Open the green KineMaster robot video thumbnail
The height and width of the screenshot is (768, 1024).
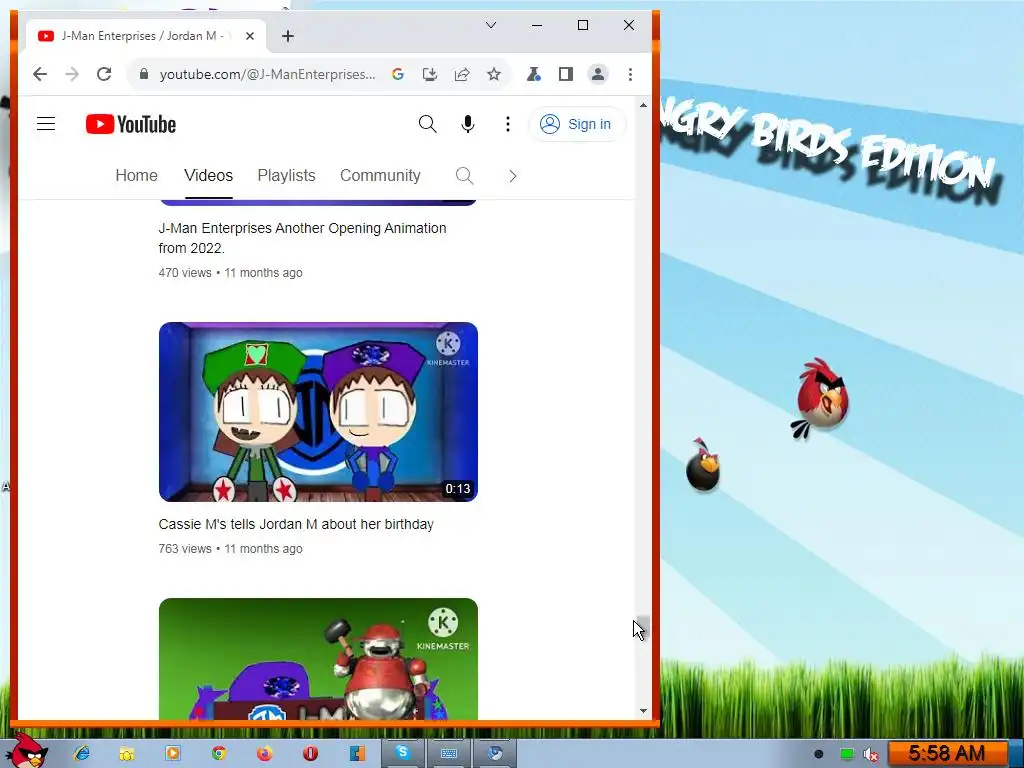pos(318,659)
